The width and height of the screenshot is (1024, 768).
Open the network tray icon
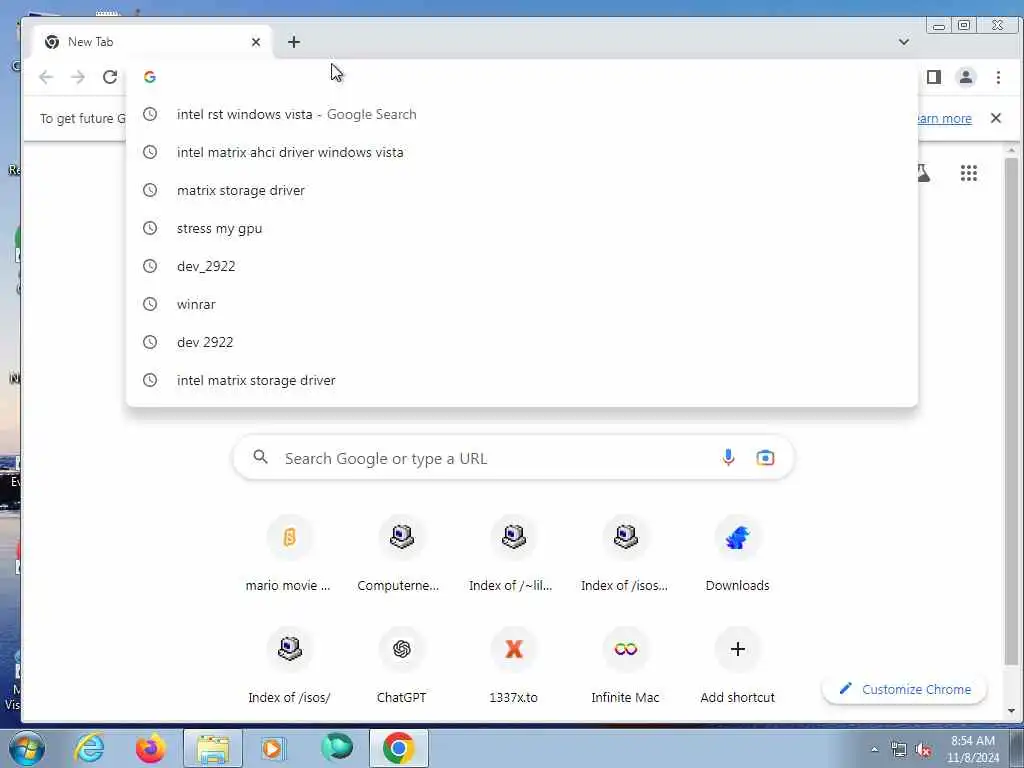pyautogui.click(x=899, y=750)
